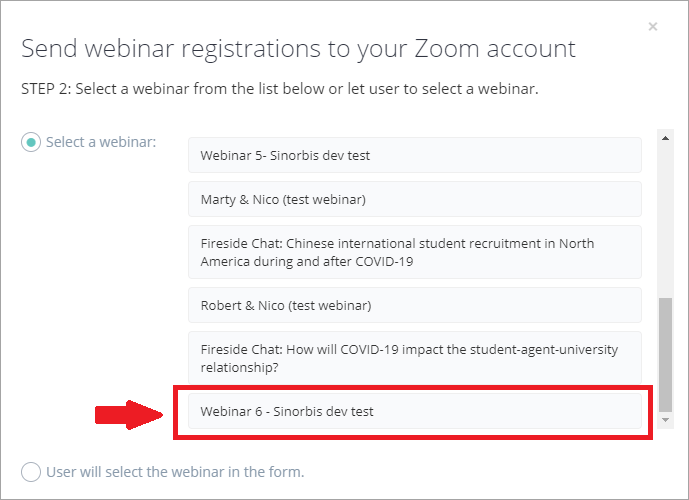Click the webinar list scrollbar thumb
Viewport: 689px width, 500px height.
(x=665, y=354)
